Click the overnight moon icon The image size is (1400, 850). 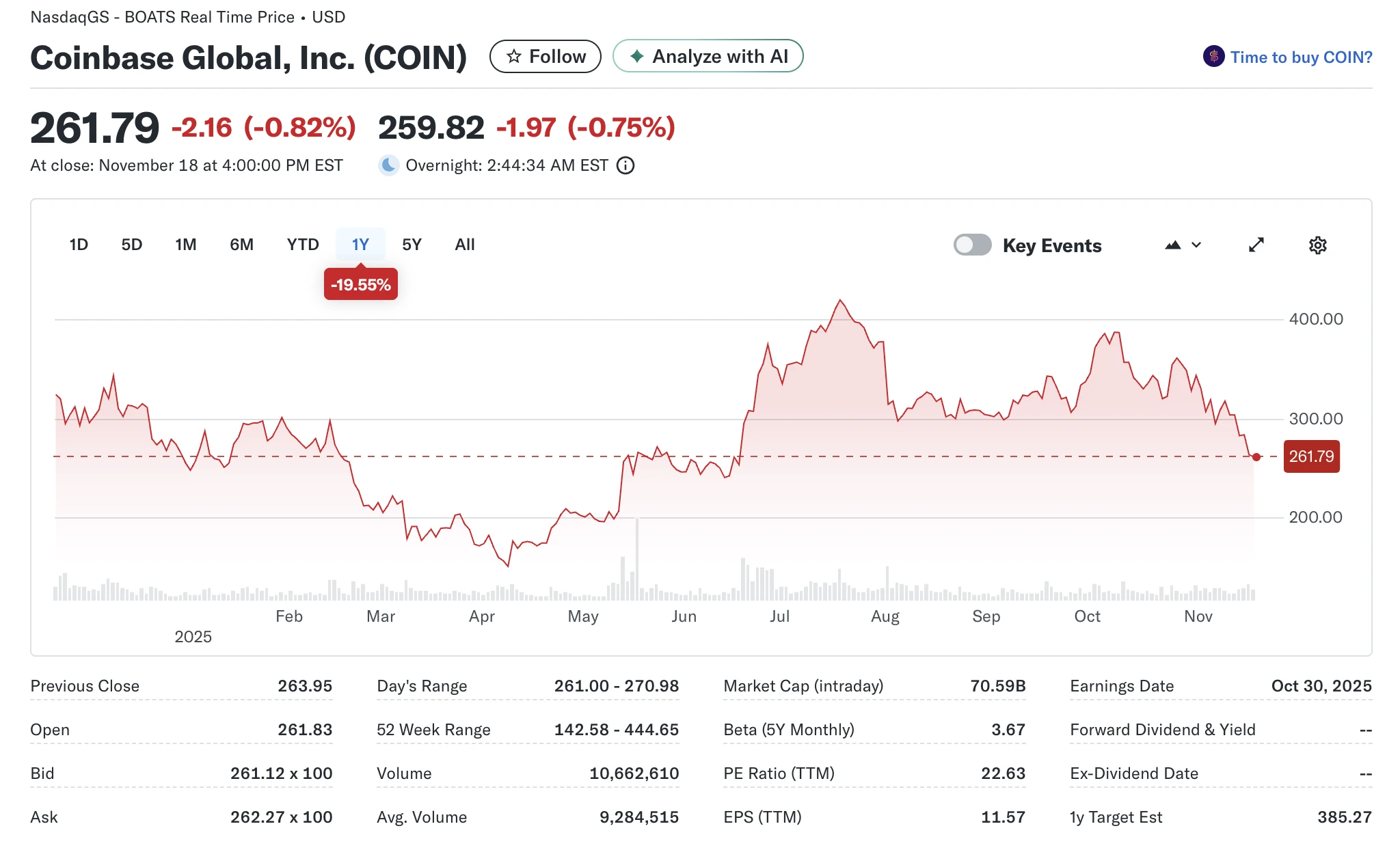coord(388,165)
